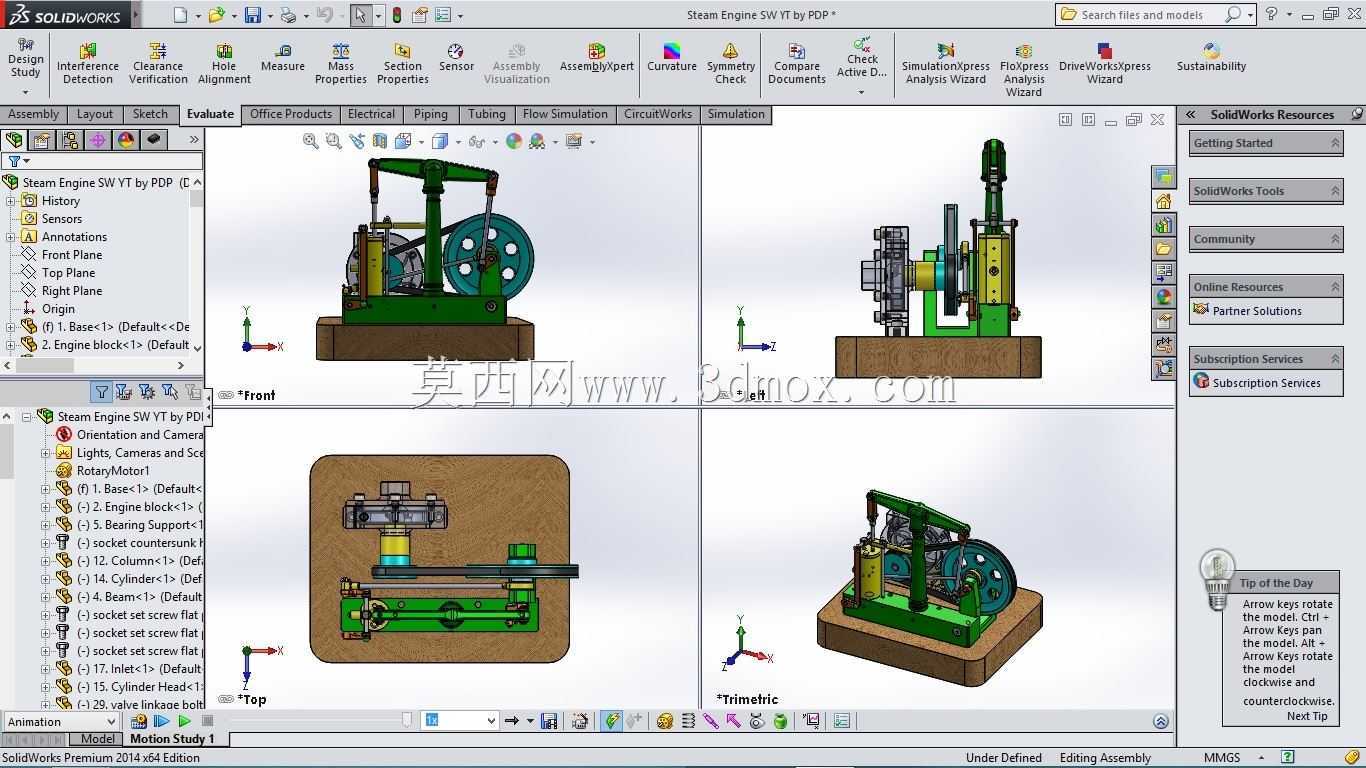The height and width of the screenshot is (768, 1366).
Task: Open Appearances, Scenes and Decals pane
Action: click(1163, 297)
